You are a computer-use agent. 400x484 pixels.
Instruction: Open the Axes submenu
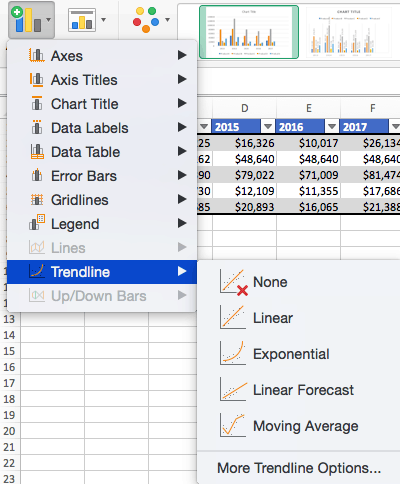point(102,56)
